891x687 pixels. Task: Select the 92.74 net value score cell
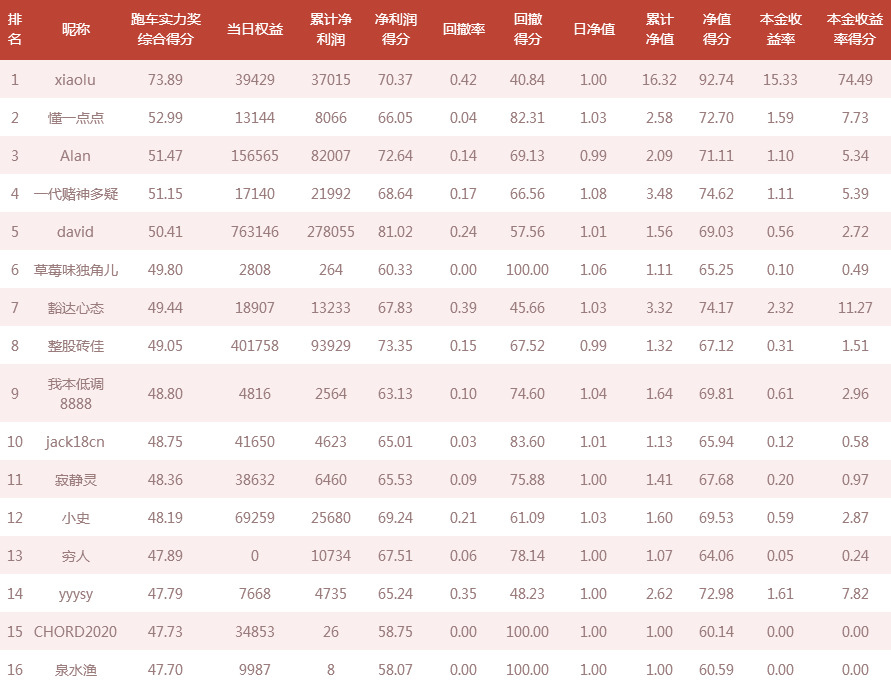716,80
